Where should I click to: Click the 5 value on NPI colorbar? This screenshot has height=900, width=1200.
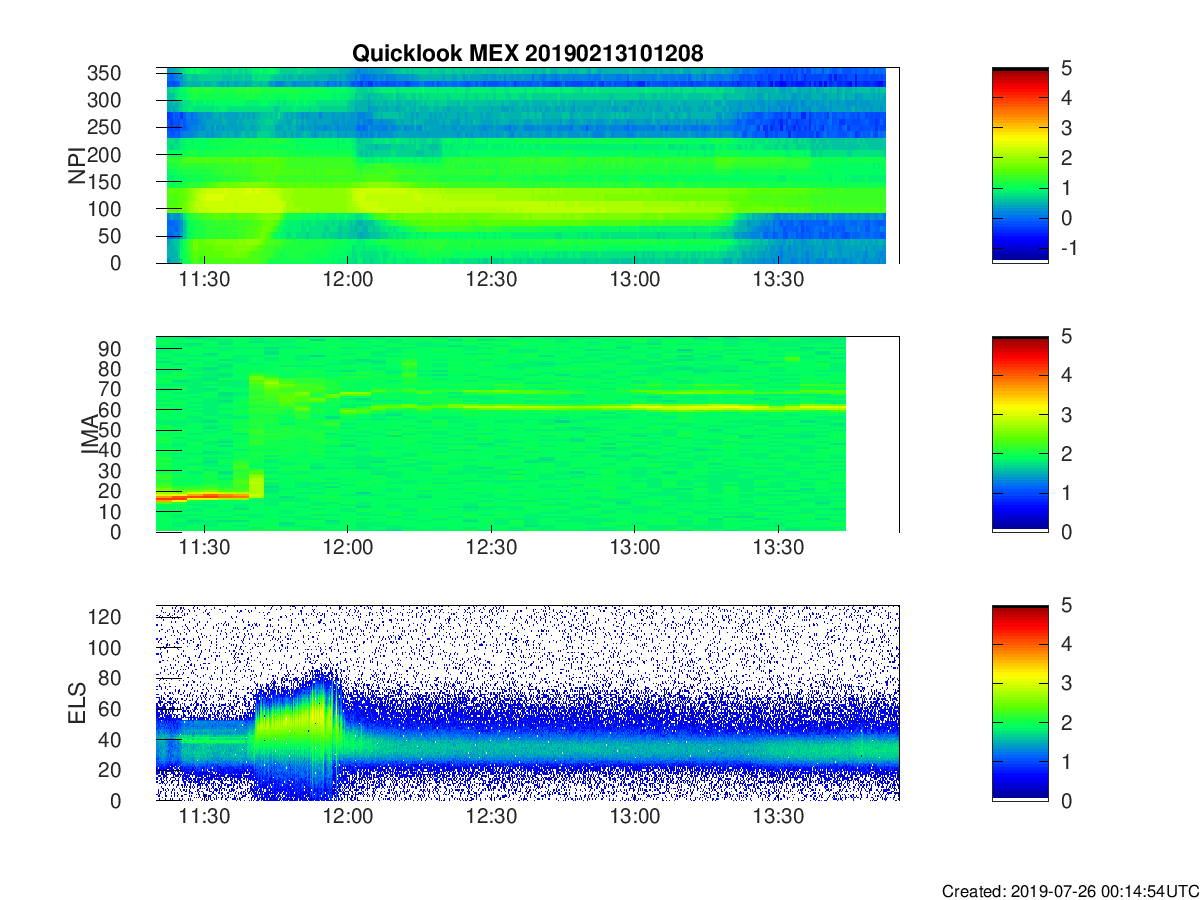pos(1067,69)
